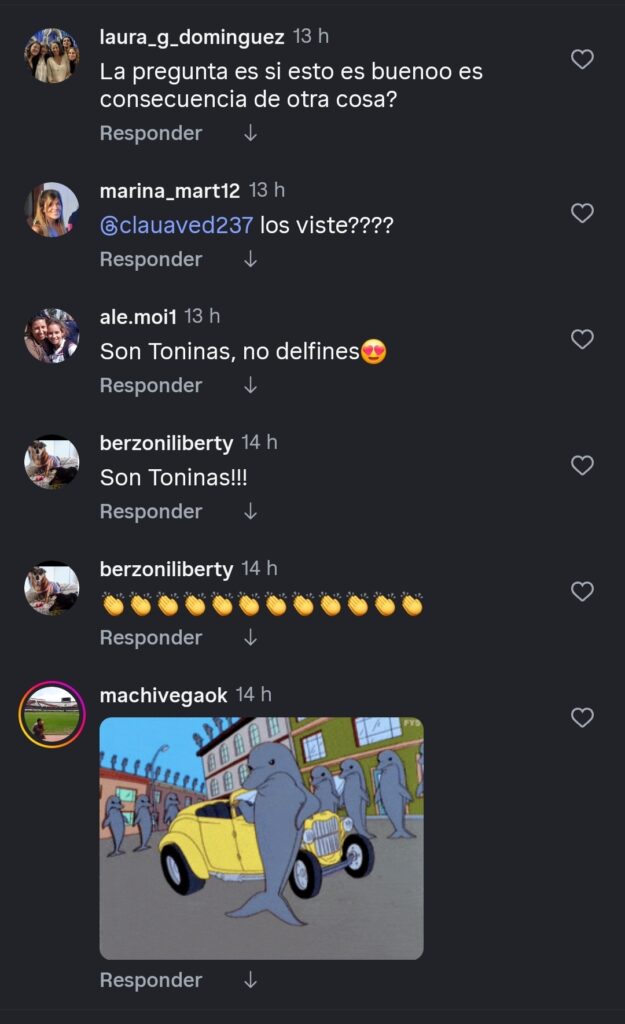
Task: Open the @clauaved237 mention link
Action: click(x=177, y=225)
